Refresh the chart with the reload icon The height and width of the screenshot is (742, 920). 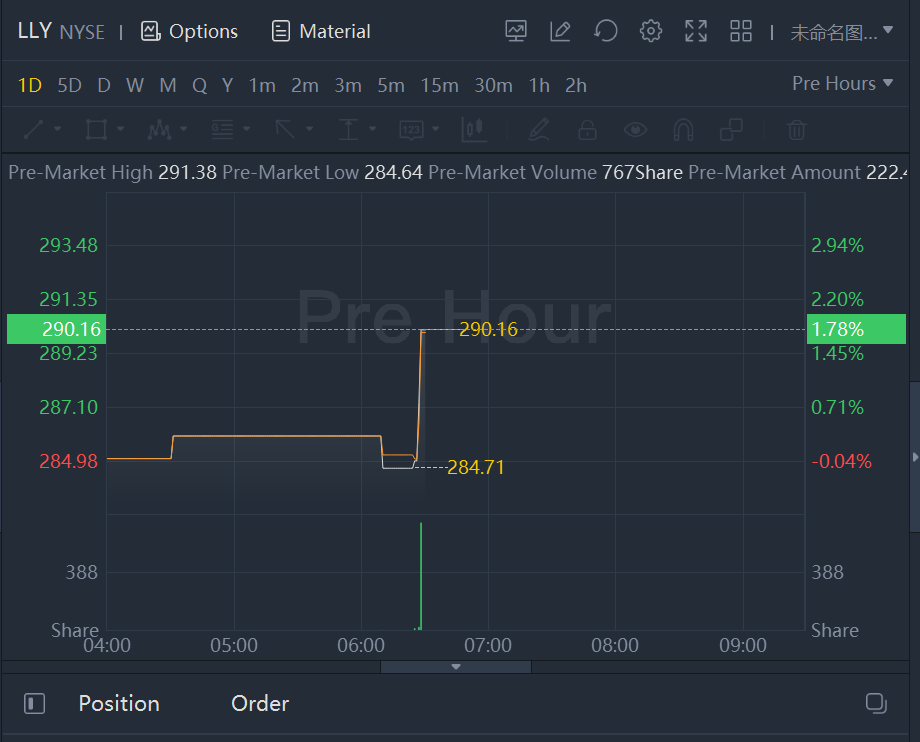(x=605, y=31)
